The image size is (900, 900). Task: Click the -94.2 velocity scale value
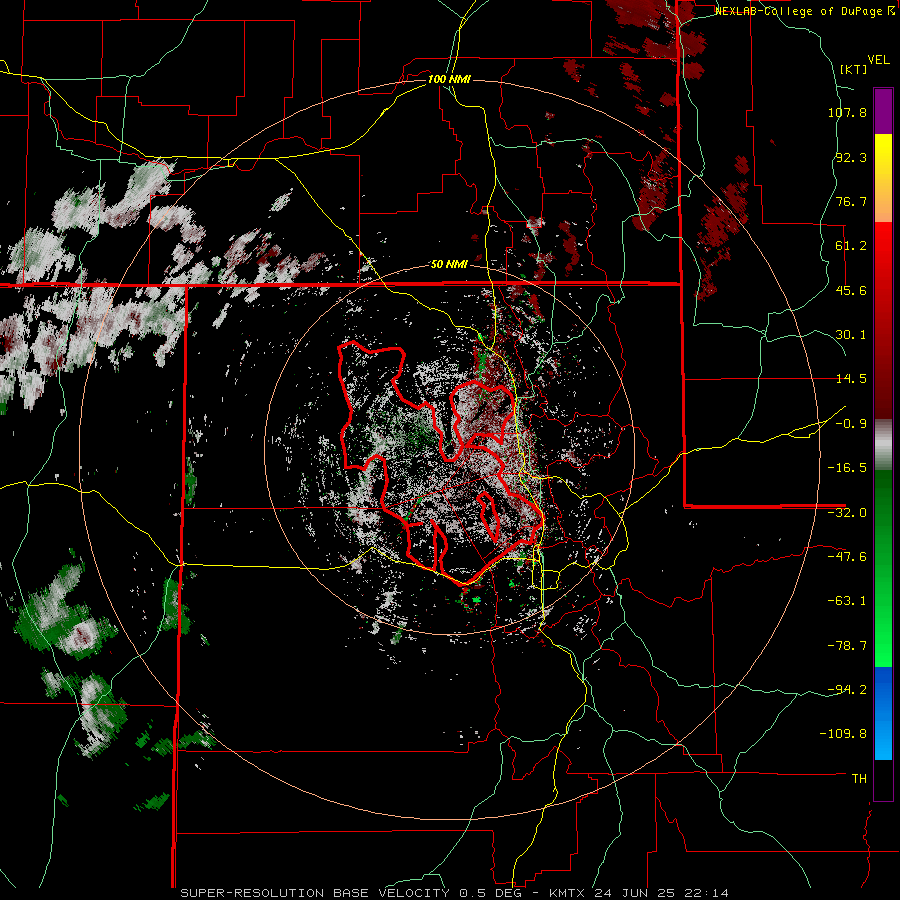(847, 690)
